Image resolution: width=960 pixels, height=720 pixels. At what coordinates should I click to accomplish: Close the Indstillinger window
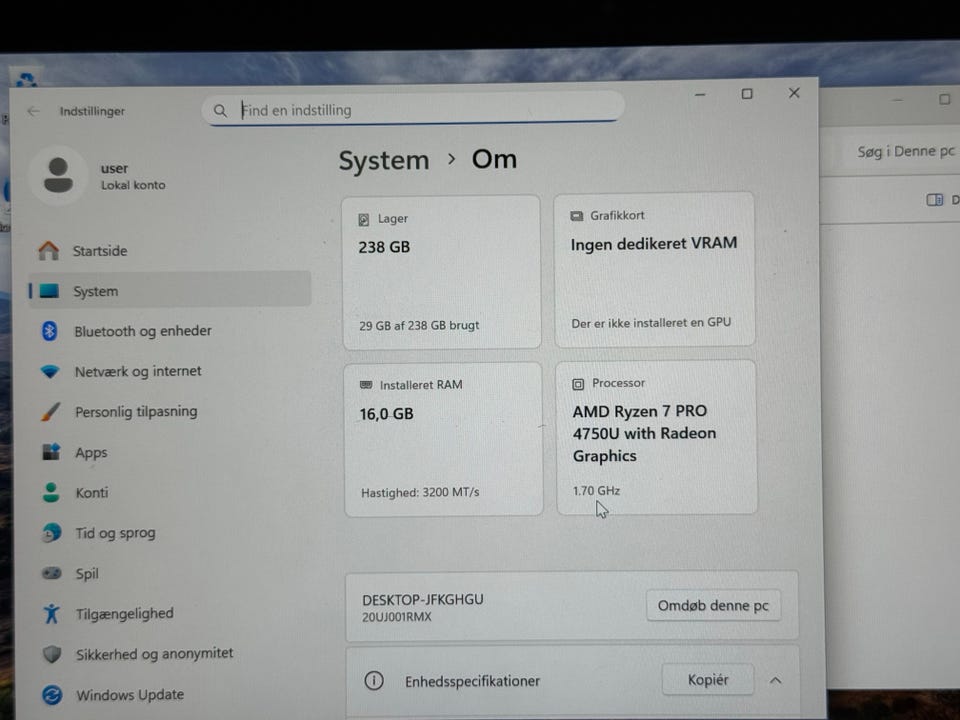tap(794, 92)
